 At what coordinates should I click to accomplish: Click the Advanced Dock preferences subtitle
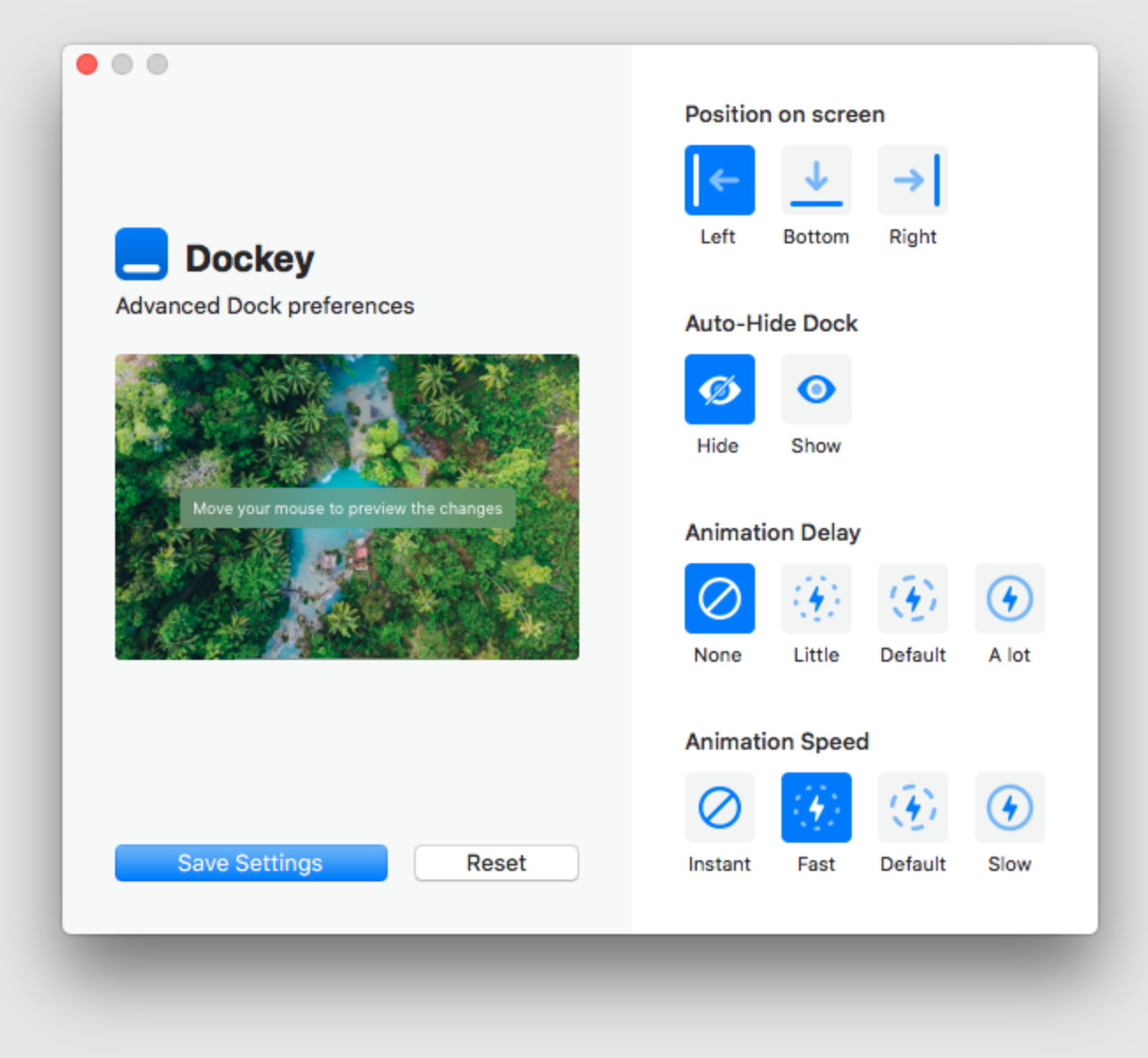tap(265, 306)
